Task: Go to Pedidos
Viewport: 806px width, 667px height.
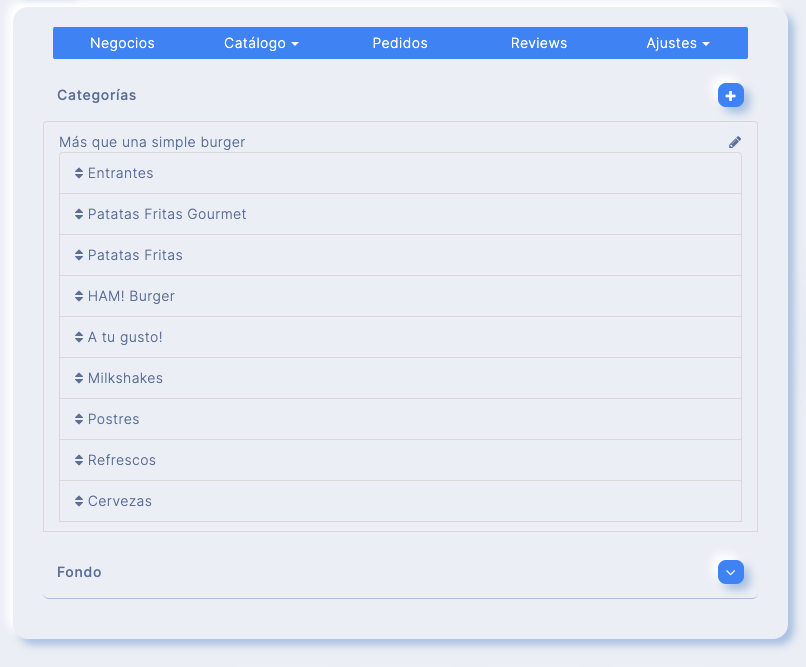Action: click(x=400, y=43)
